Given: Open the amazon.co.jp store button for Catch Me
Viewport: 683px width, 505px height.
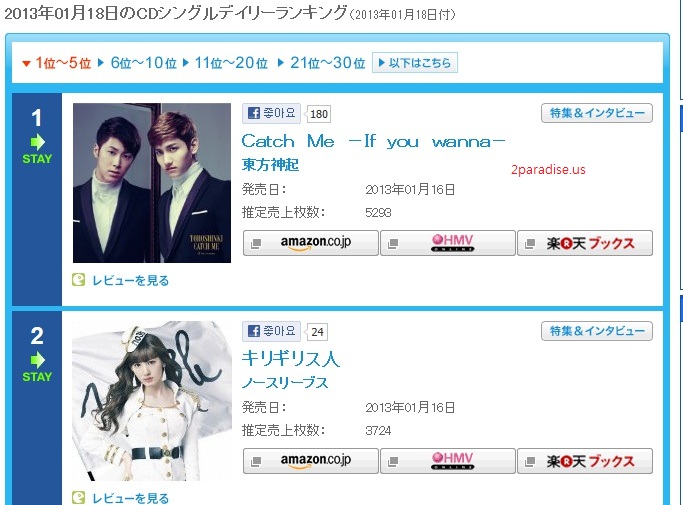Looking at the screenshot, I should click(x=311, y=243).
